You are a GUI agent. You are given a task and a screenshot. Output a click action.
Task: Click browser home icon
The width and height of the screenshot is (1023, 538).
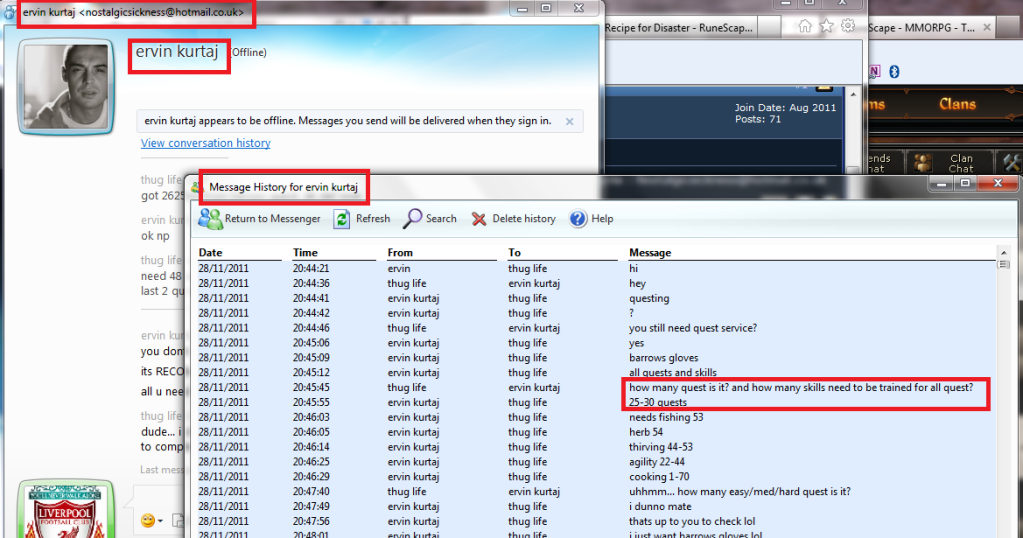click(805, 26)
